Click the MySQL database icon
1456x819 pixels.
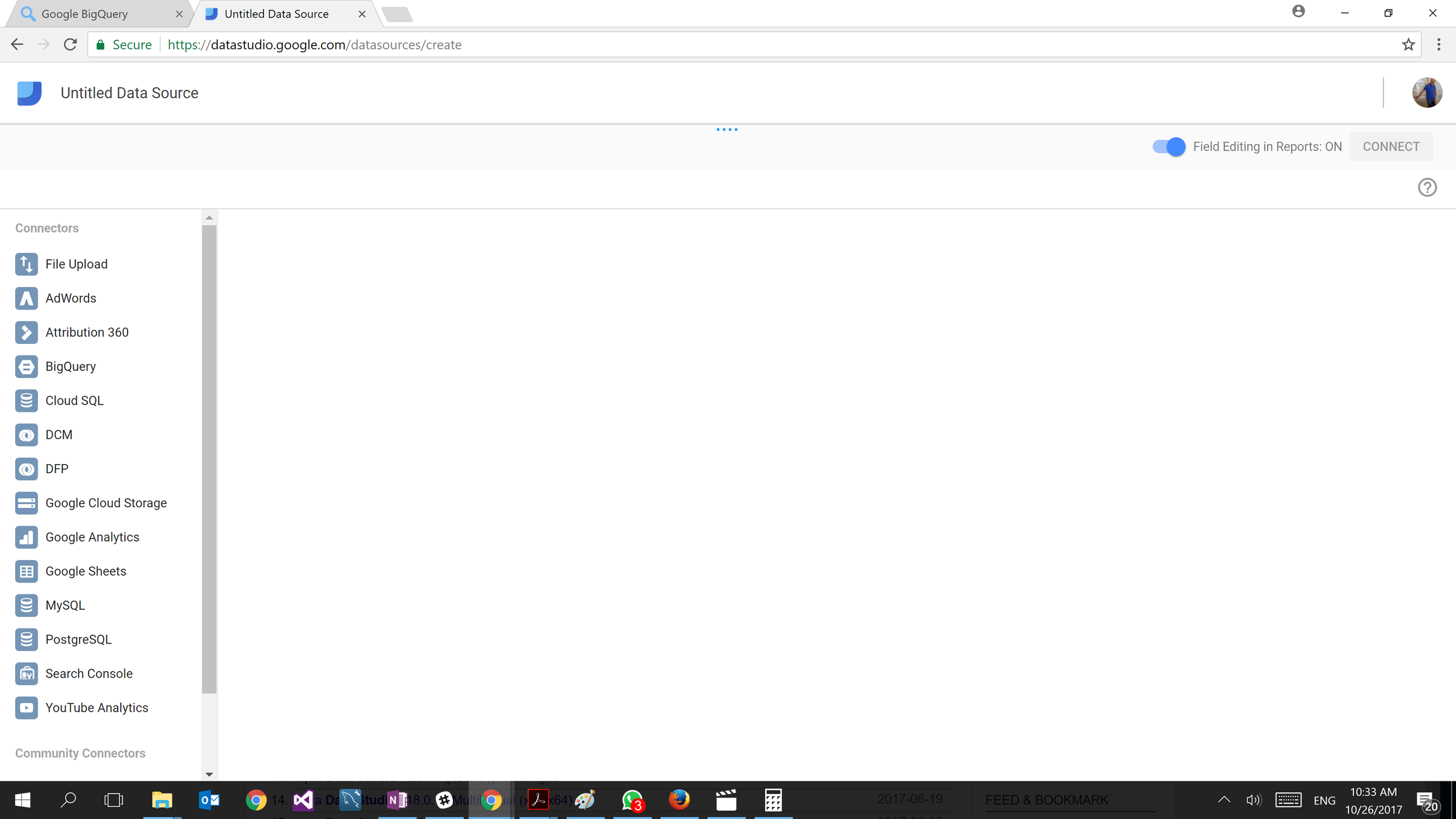click(26, 605)
